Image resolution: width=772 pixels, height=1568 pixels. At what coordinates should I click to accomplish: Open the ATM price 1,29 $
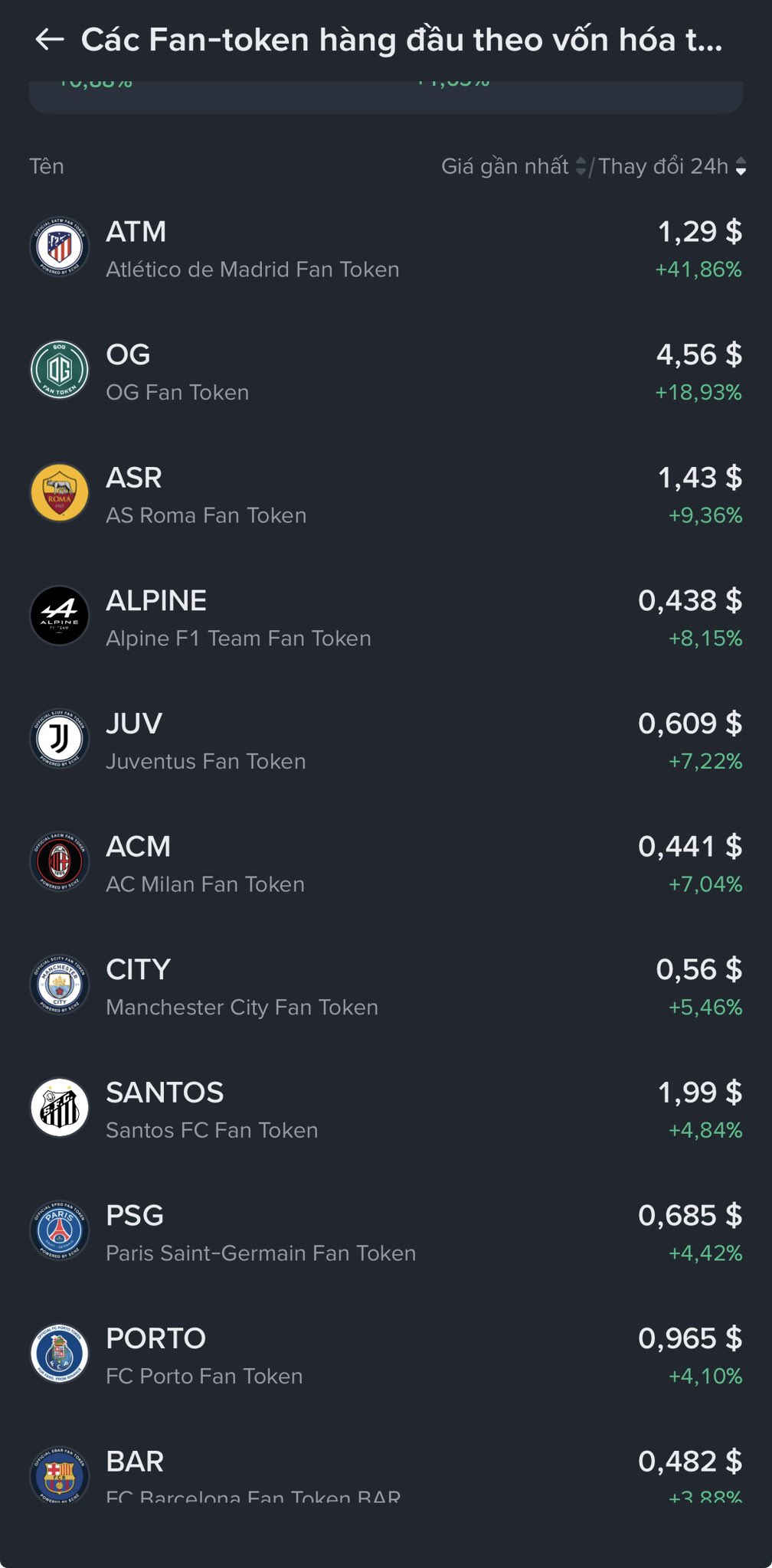[699, 232]
